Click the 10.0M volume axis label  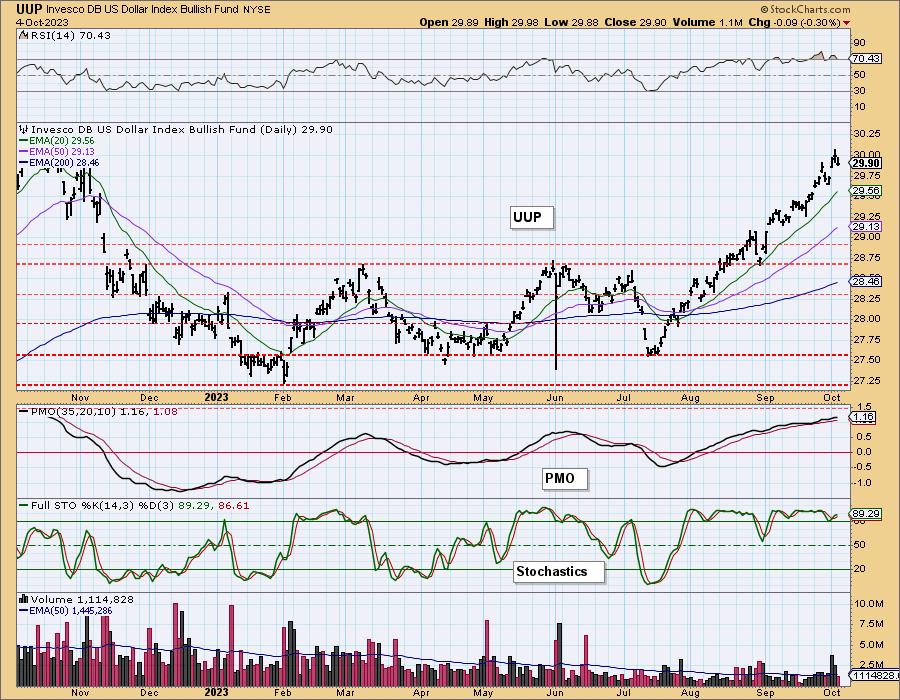point(869,604)
